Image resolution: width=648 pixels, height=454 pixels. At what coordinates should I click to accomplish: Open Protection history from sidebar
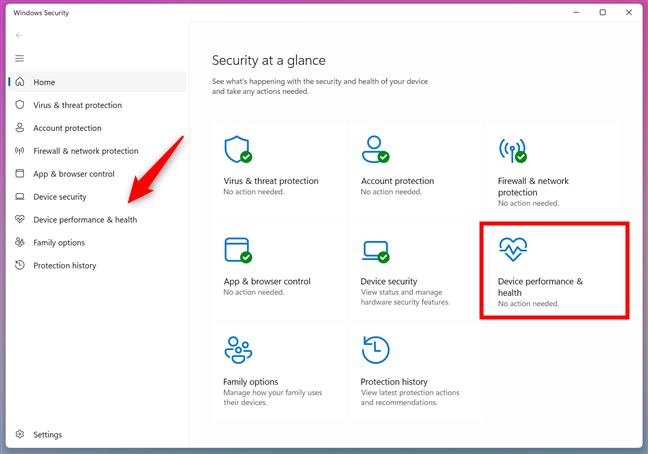click(98, 265)
